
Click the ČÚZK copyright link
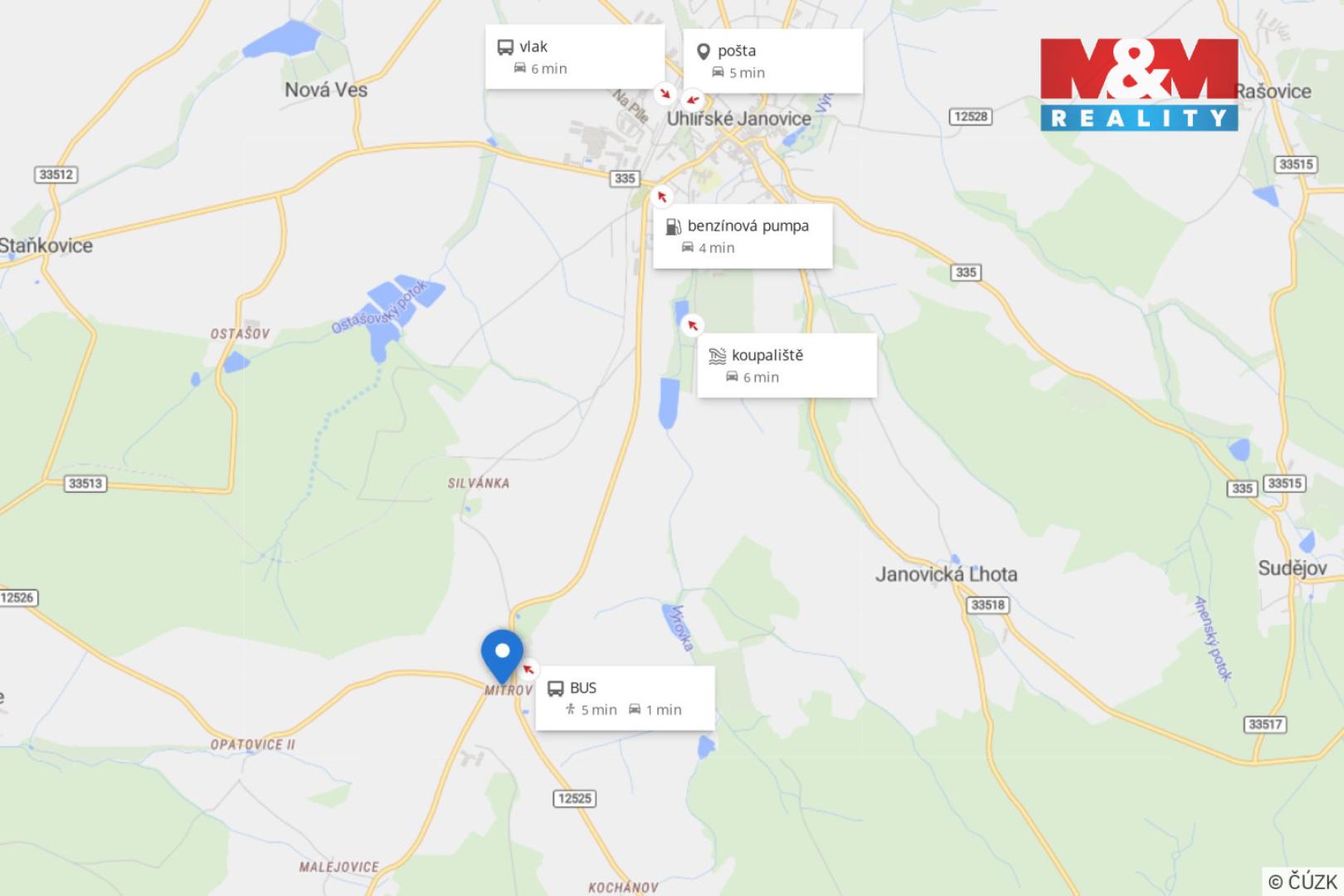tap(1303, 881)
